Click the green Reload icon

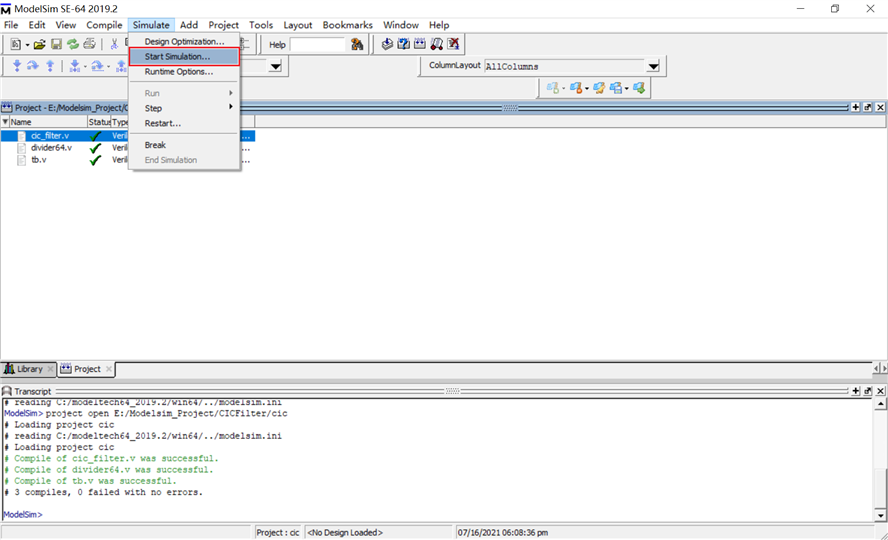72,44
